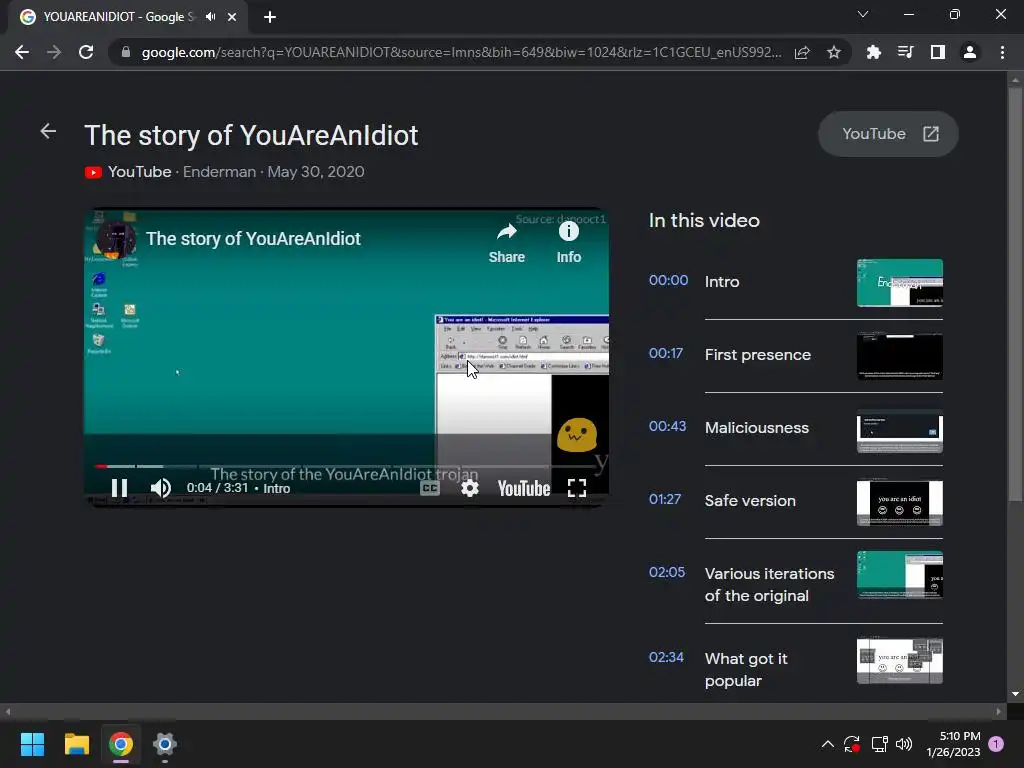Open the taskbar network icon
The image size is (1024, 768).
tap(879, 744)
